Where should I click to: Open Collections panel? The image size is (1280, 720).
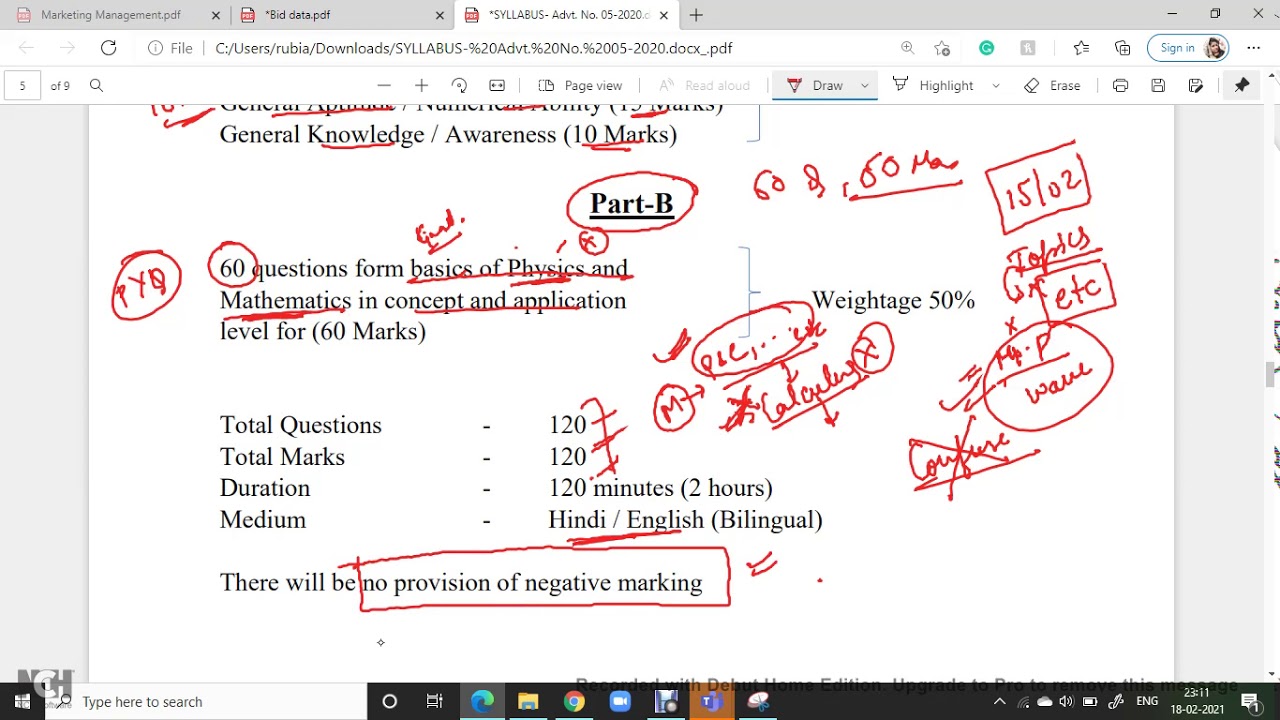(1122, 48)
